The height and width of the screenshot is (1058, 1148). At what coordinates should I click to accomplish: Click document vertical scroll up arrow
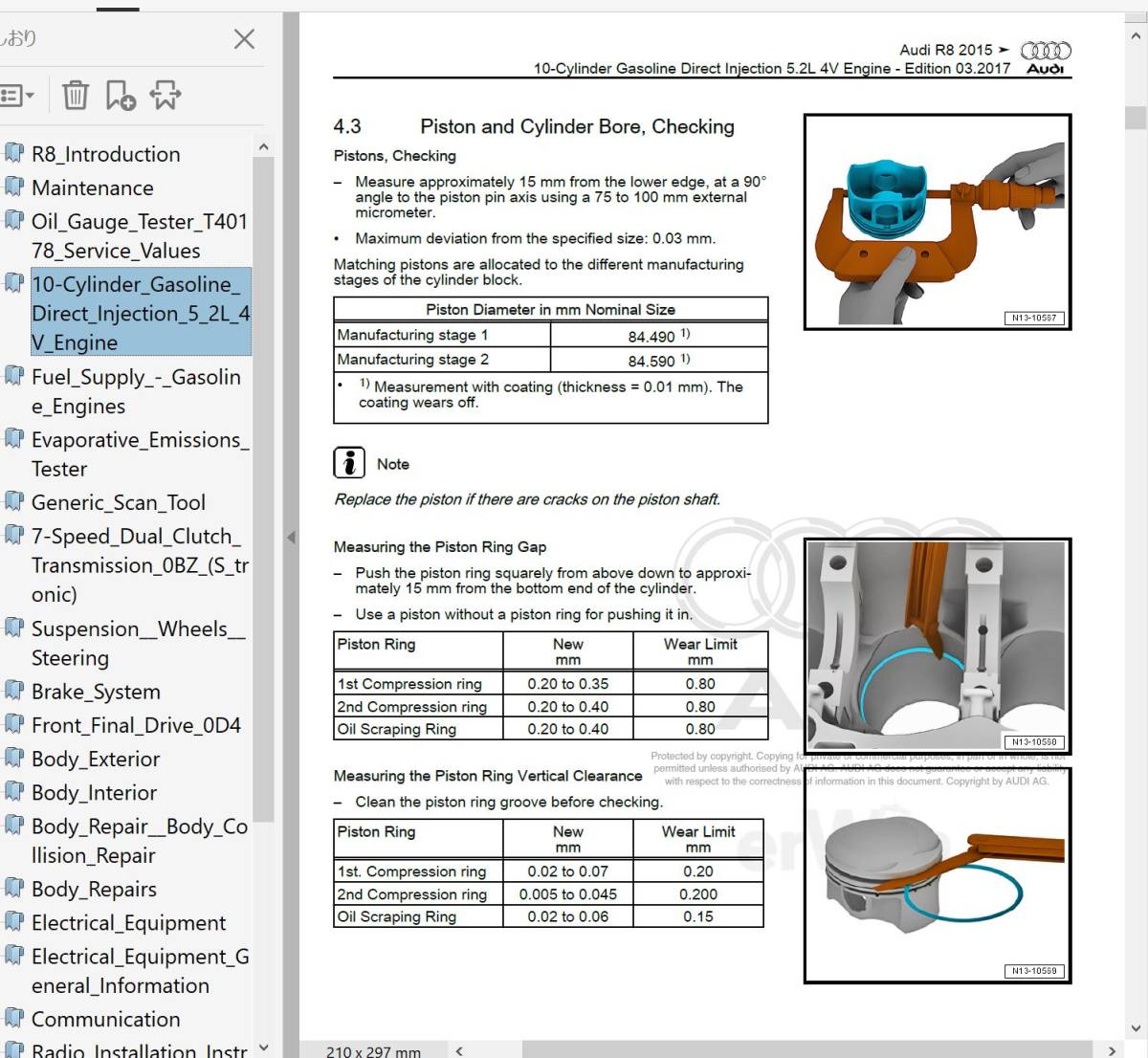(x=1136, y=36)
